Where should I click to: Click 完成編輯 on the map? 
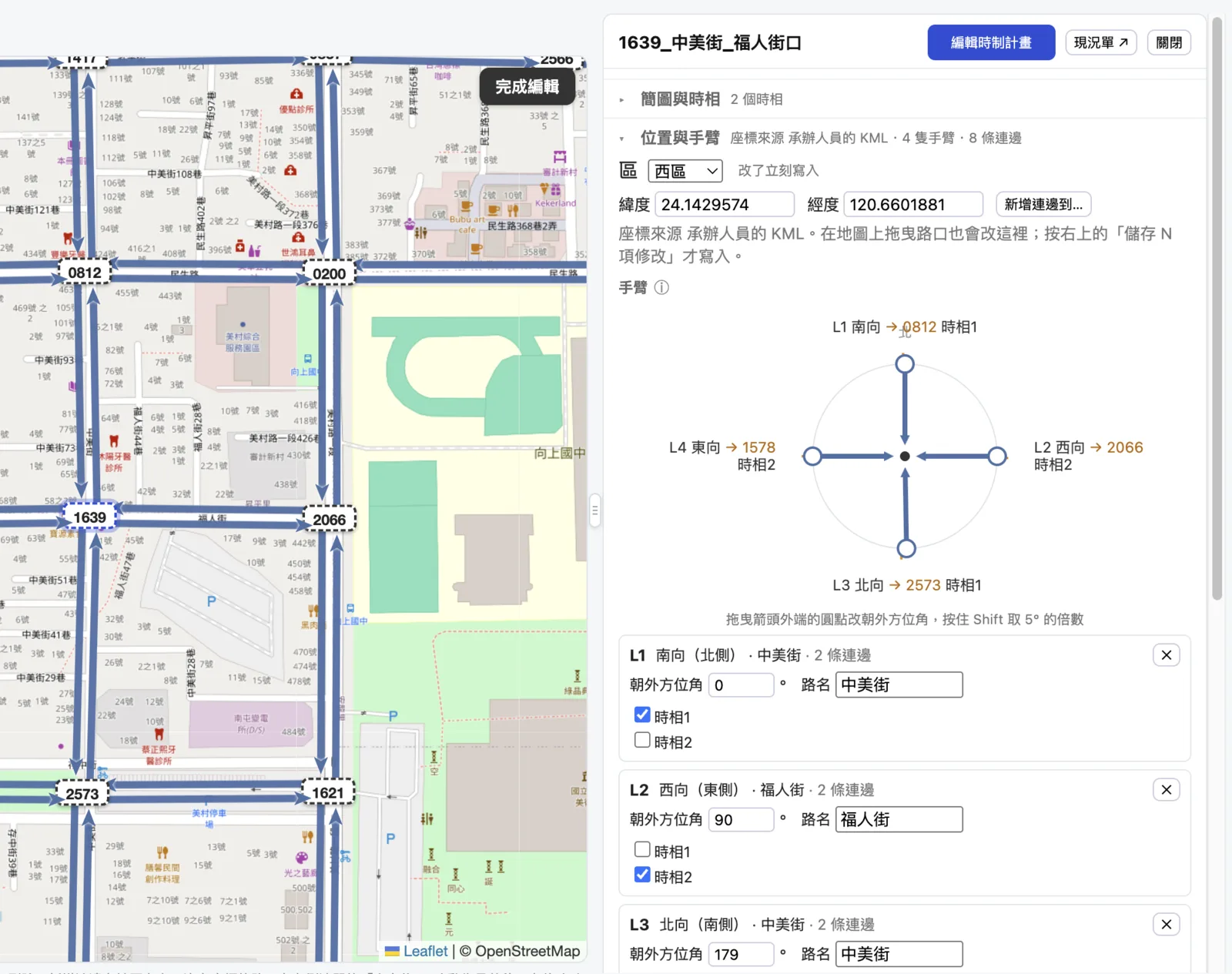527,87
